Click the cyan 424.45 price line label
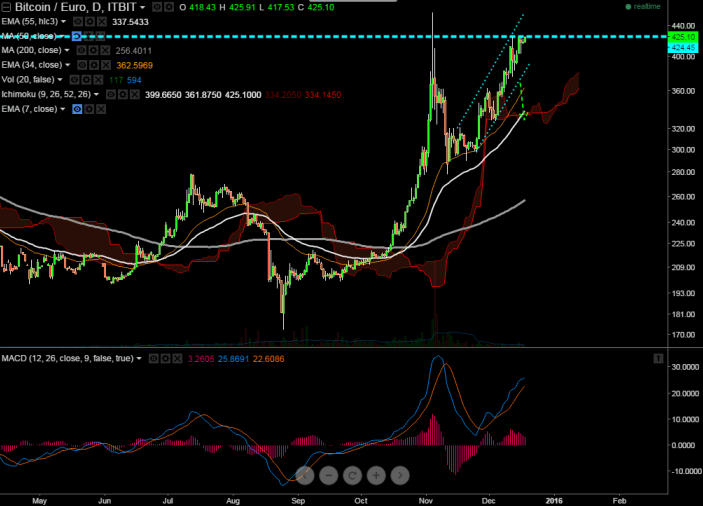703x506 pixels. (682, 47)
